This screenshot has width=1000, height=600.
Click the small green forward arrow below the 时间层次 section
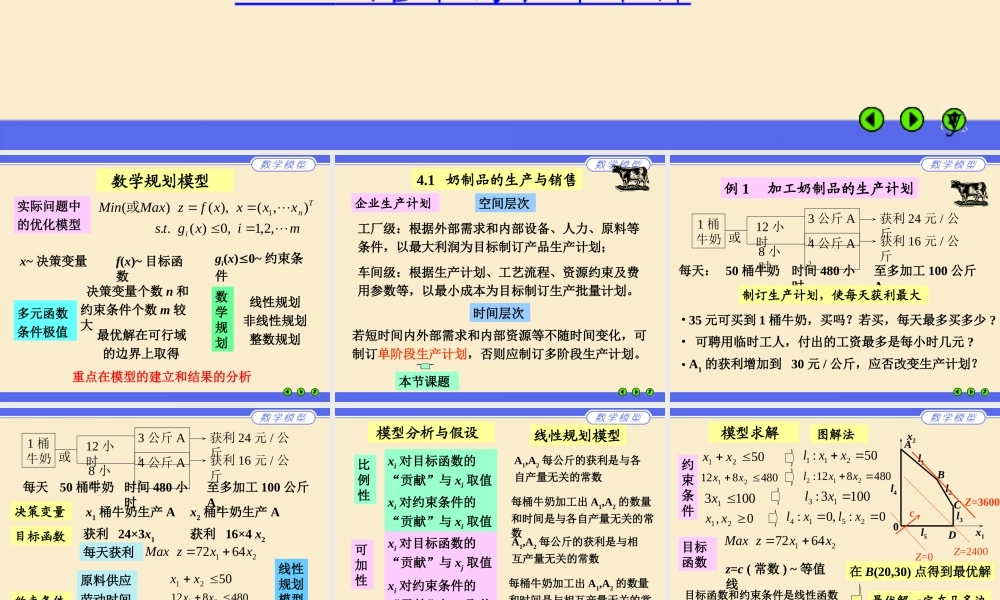click(x=635, y=392)
